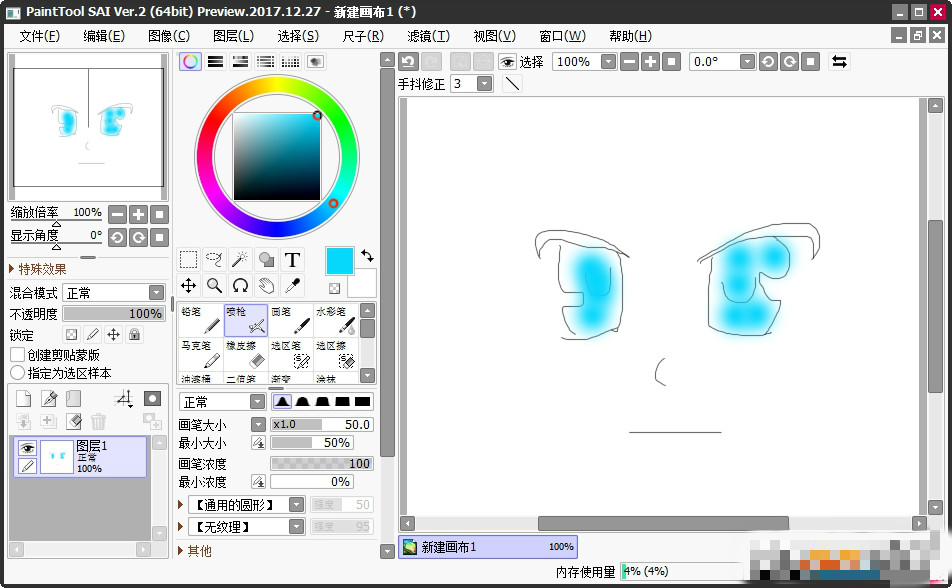Open the 滤镜(T) menu
Screen dimensions: 952x588
[x=428, y=36]
